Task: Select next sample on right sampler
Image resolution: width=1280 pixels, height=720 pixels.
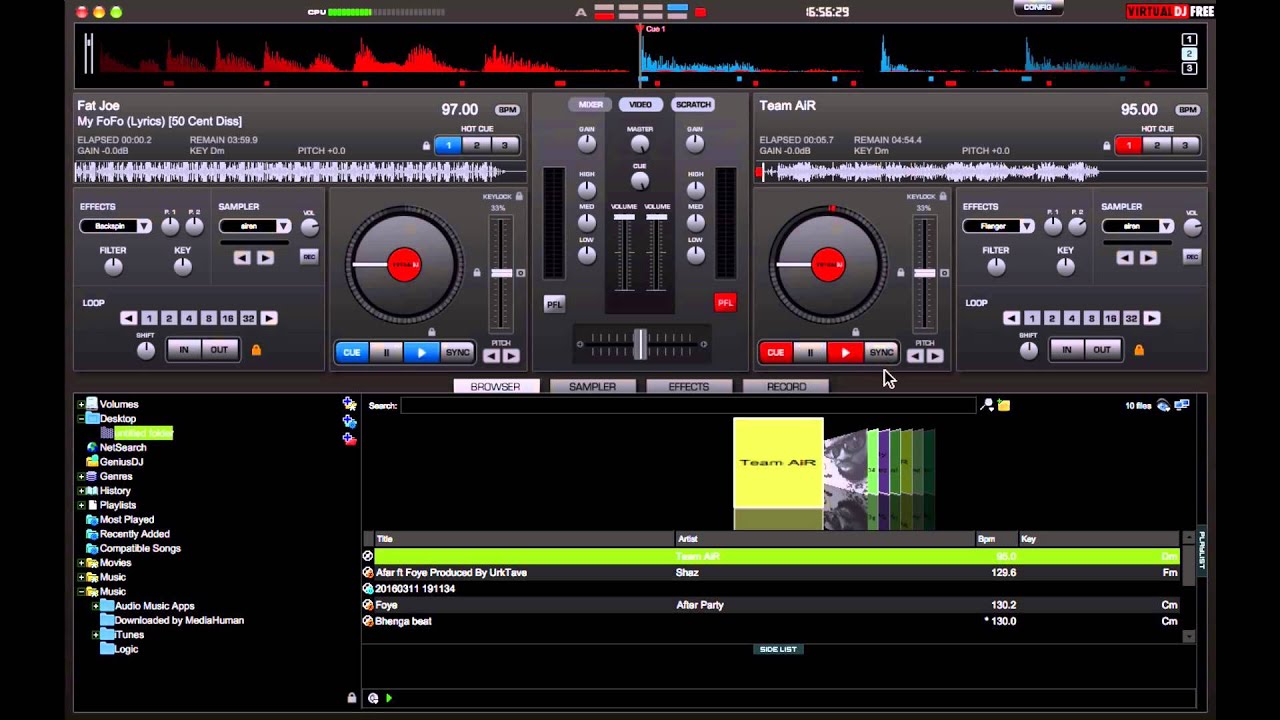Action: pyautogui.click(x=1148, y=258)
